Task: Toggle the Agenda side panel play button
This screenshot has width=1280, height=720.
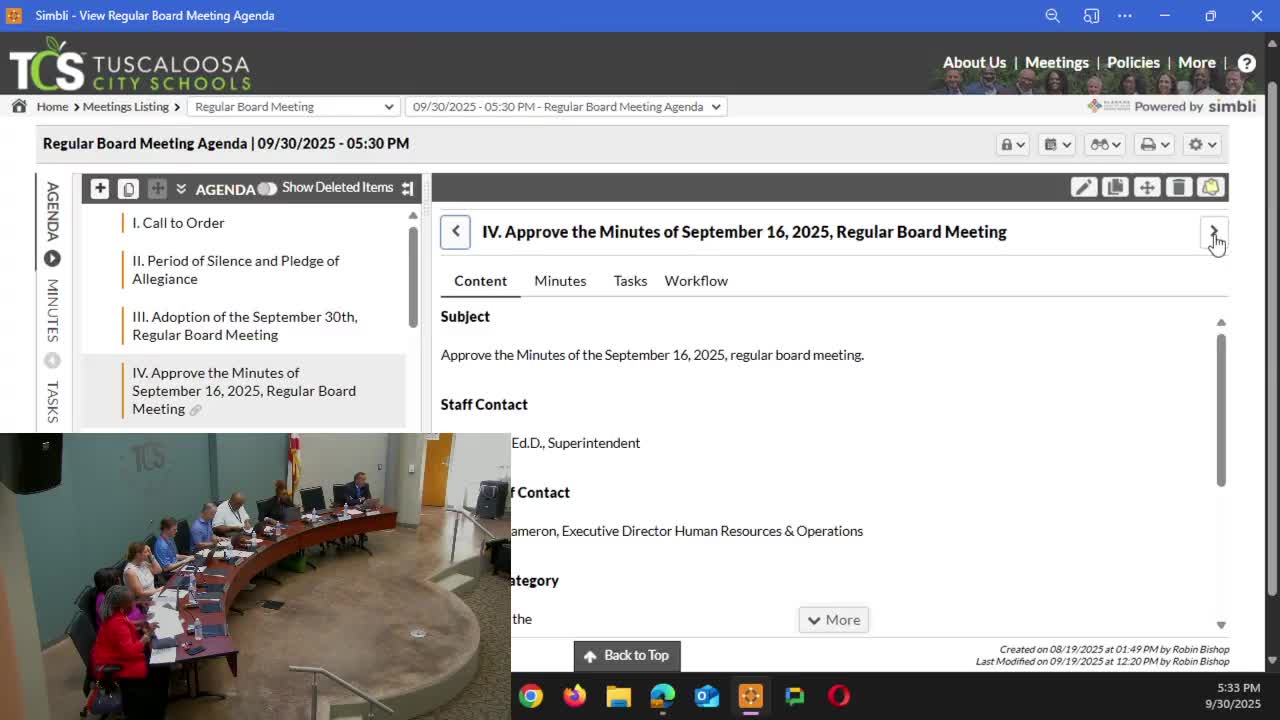Action: tap(52, 259)
